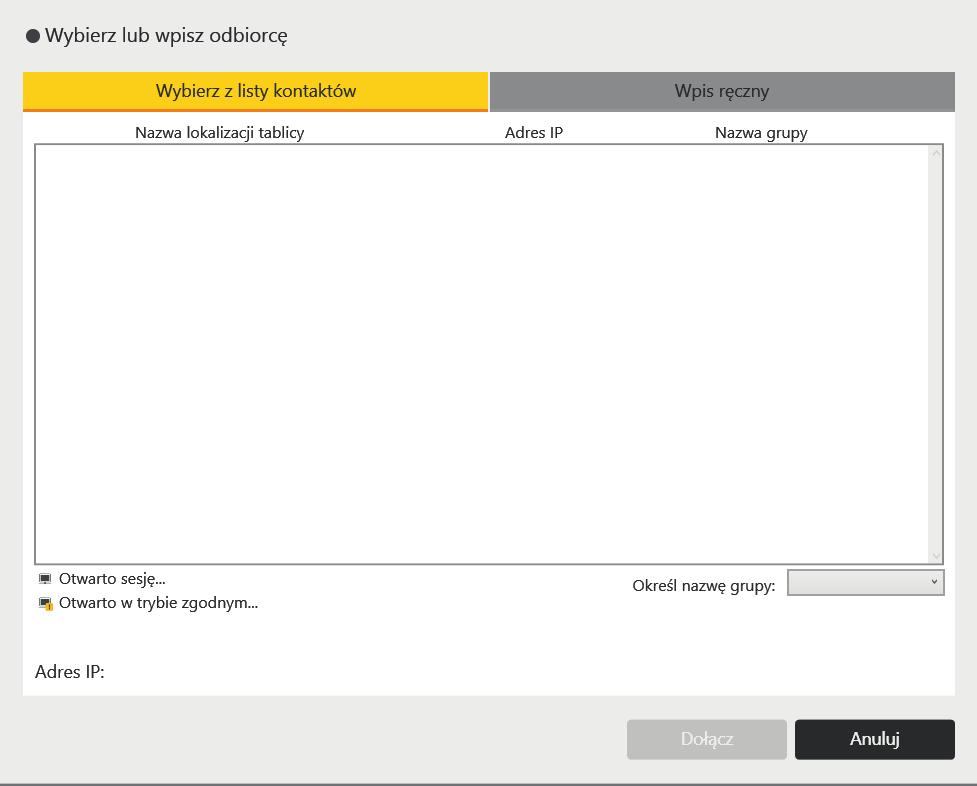Viewport: 977px width, 786px height.
Task: Click the Otwarto sesję... legend text
Action: (x=112, y=579)
